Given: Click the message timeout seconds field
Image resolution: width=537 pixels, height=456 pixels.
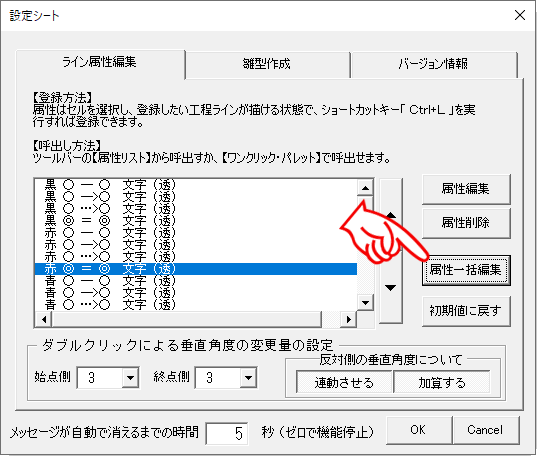Looking at the screenshot, I should click(x=227, y=433).
